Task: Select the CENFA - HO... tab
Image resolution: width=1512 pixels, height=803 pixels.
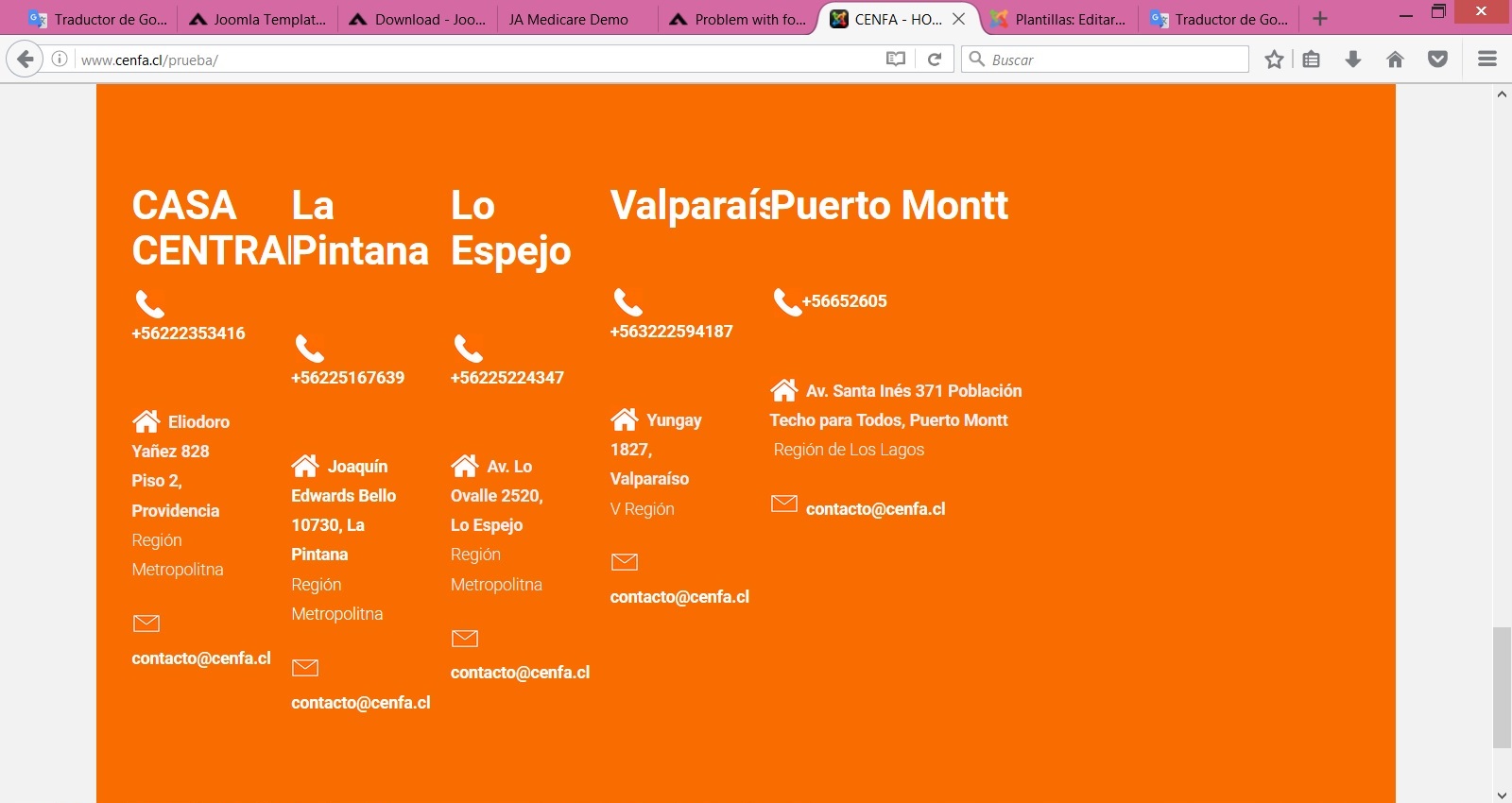Action: [898, 19]
